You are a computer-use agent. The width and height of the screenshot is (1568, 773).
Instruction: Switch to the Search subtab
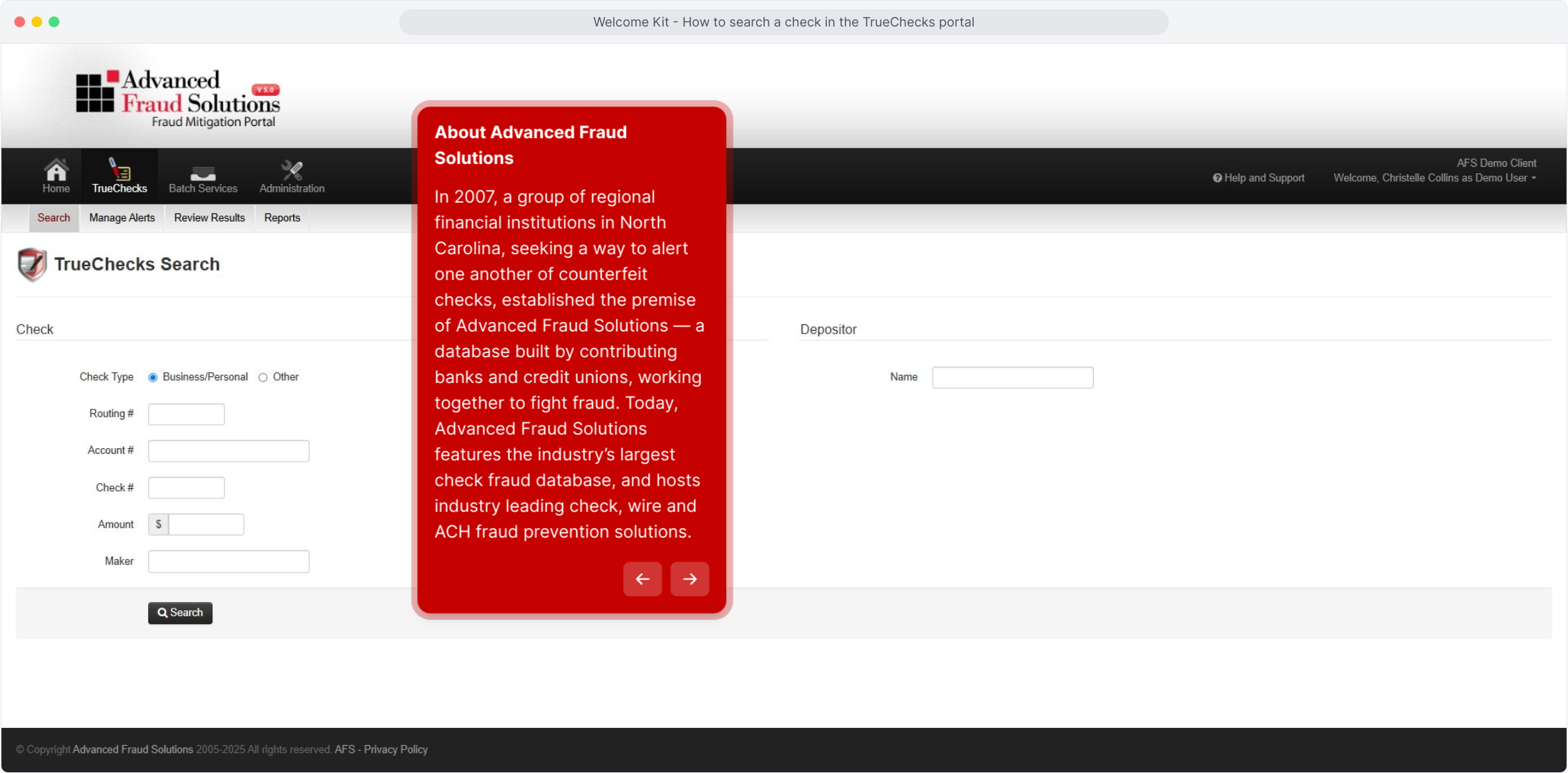[x=54, y=218]
